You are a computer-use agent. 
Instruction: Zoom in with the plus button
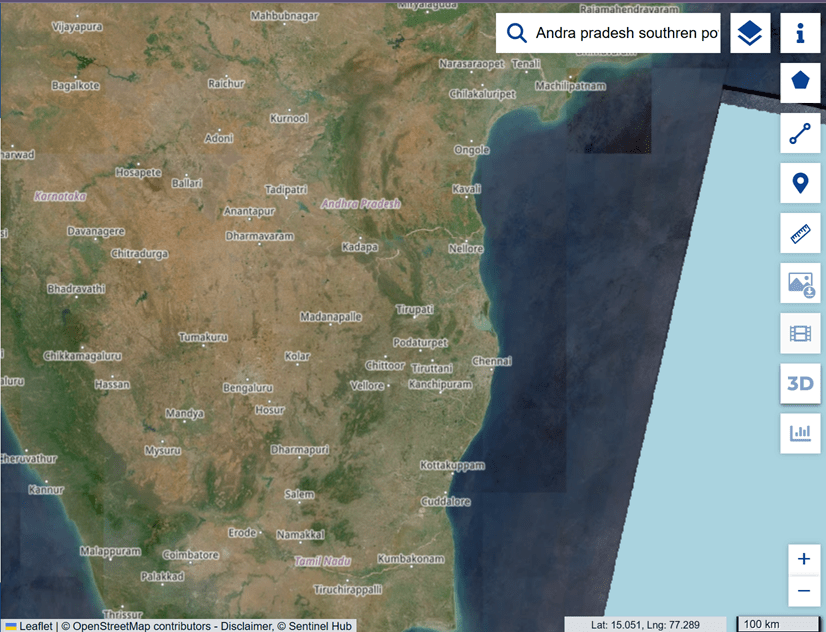point(803,559)
